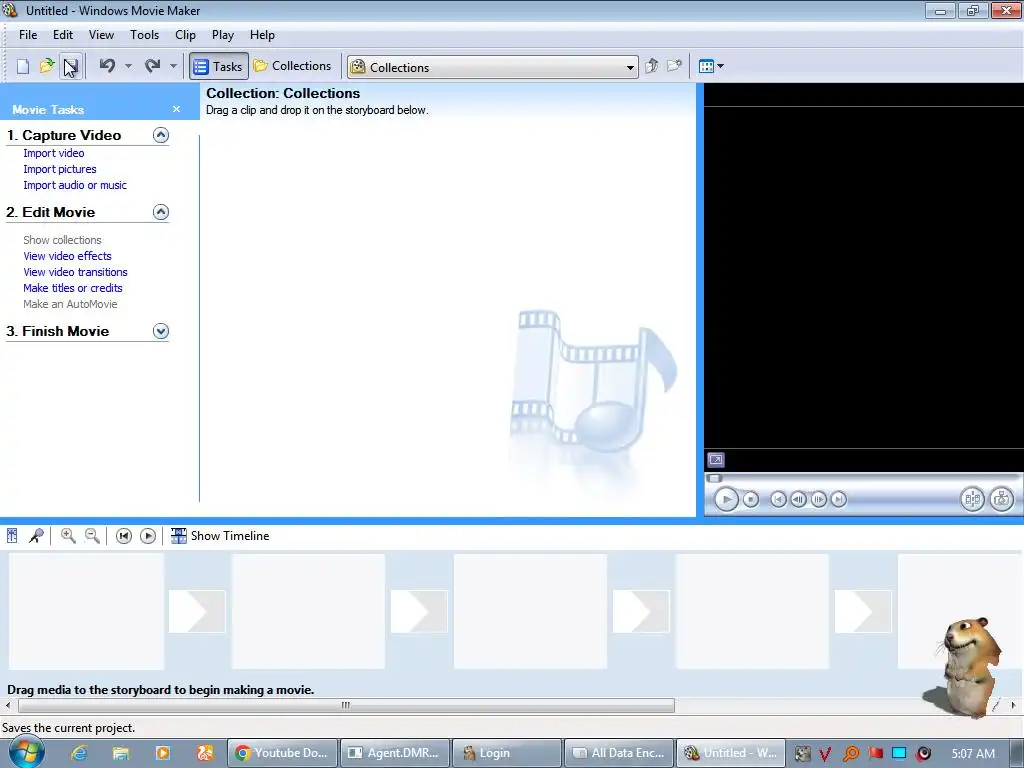
Task: Launch Internet Explorer from taskbar
Action: tap(79, 753)
